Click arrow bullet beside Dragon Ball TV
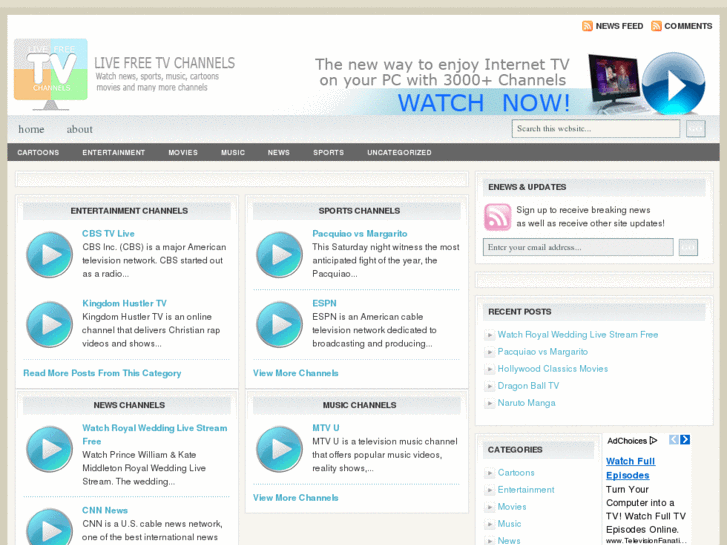 (x=490, y=386)
